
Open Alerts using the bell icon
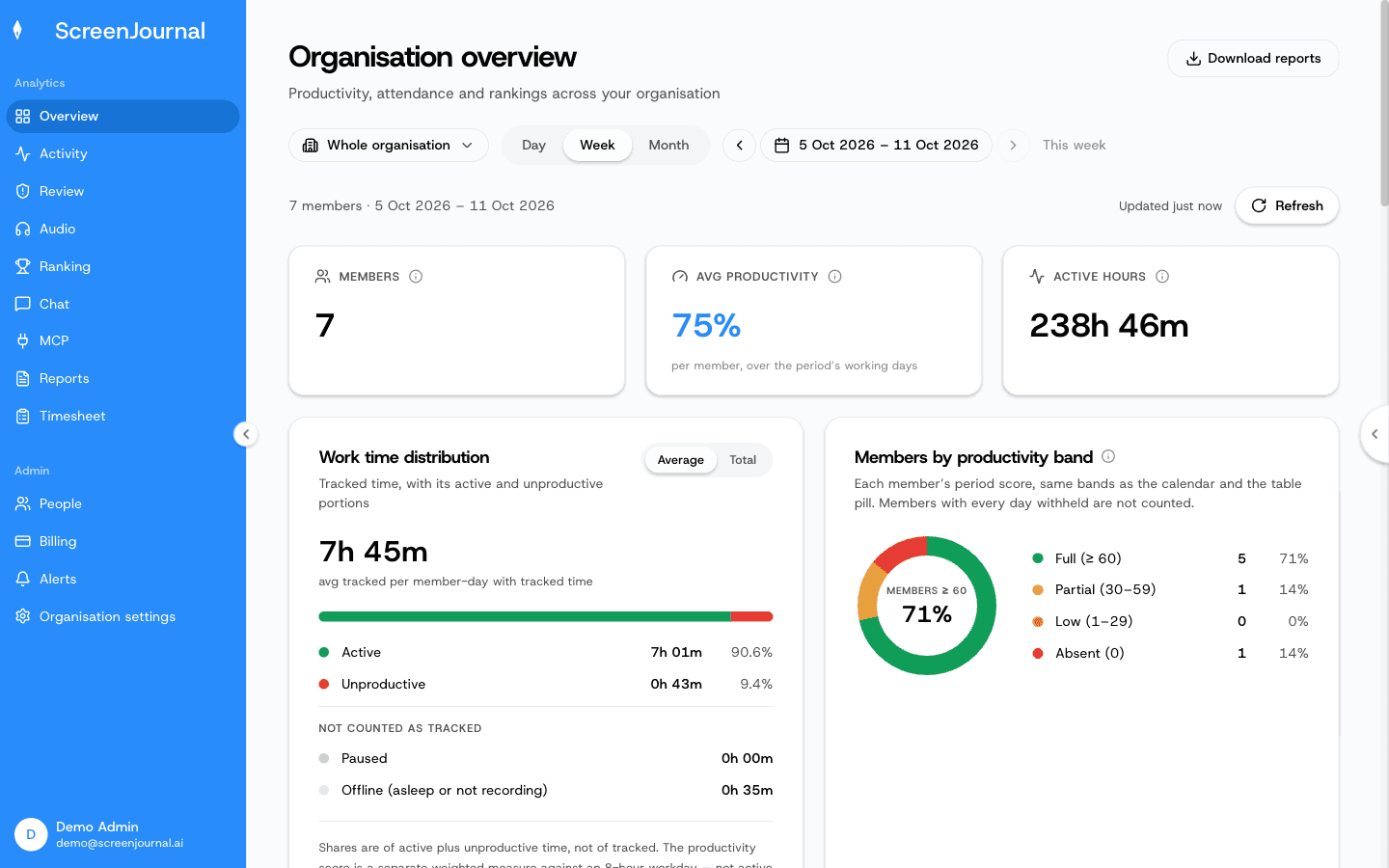coord(23,579)
